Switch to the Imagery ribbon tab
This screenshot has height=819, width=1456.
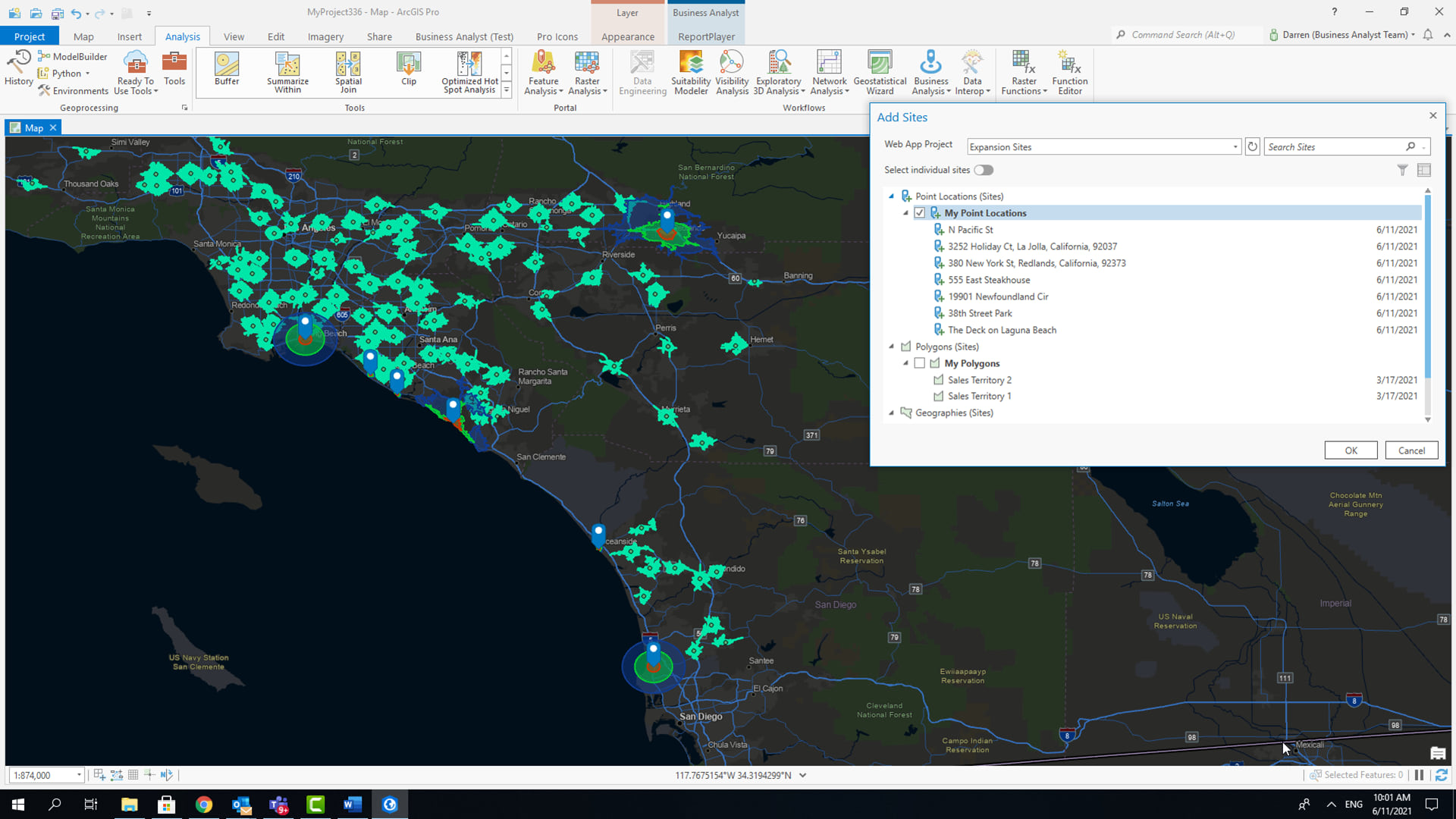325,36
